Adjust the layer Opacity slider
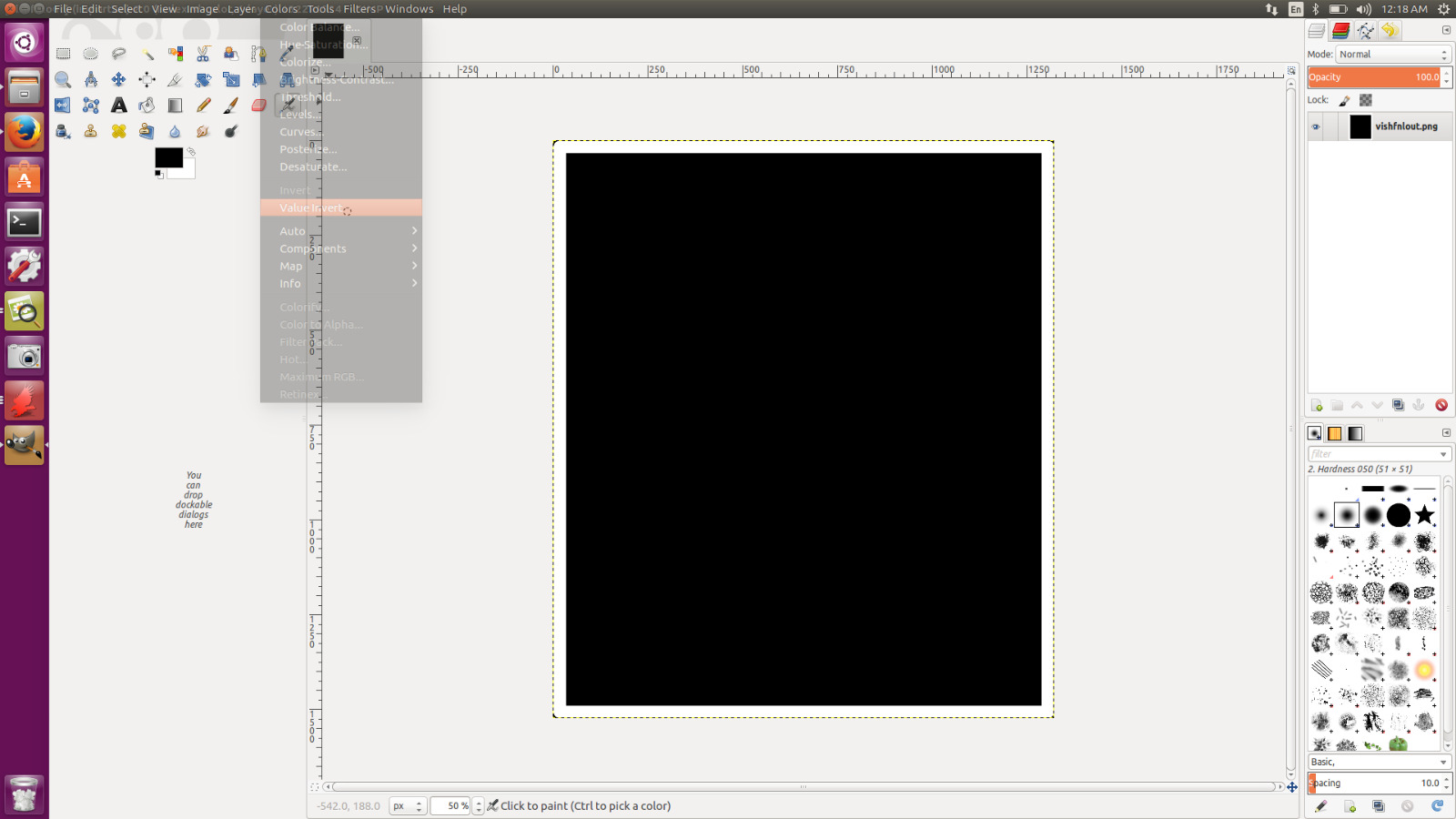1456x819 pixels. pos(1374,77)
